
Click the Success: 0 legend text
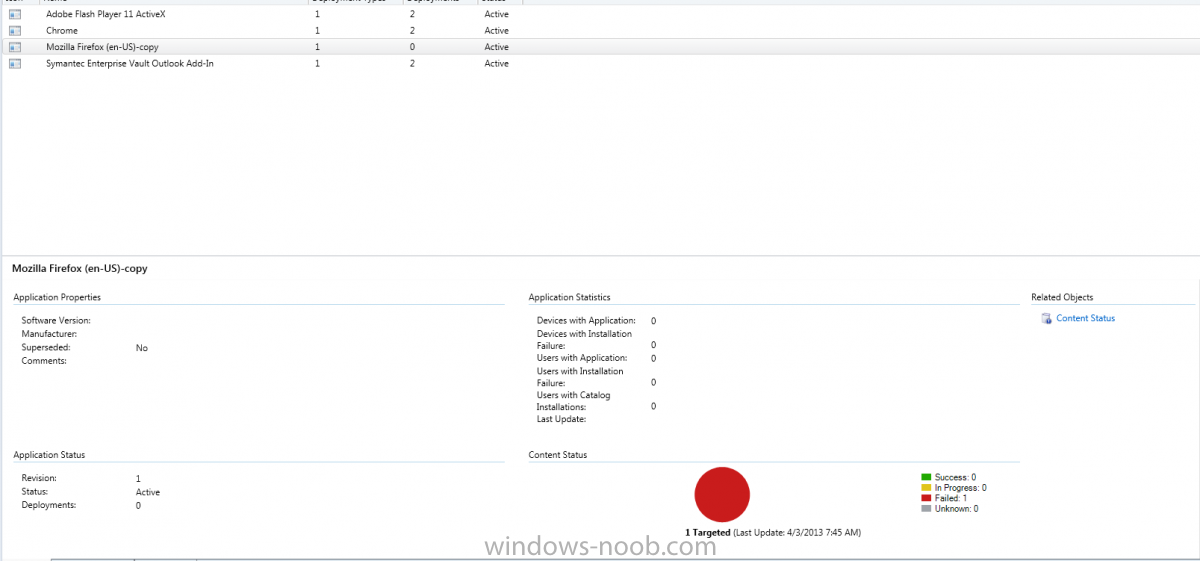(955, 477)
